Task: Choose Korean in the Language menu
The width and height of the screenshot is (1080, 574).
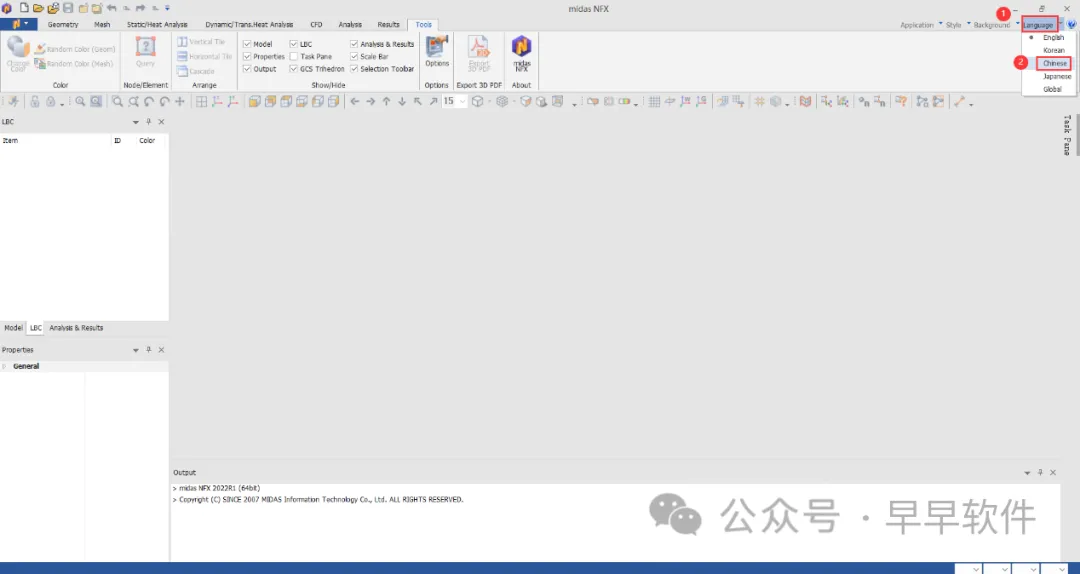Action: [1053, 50]
